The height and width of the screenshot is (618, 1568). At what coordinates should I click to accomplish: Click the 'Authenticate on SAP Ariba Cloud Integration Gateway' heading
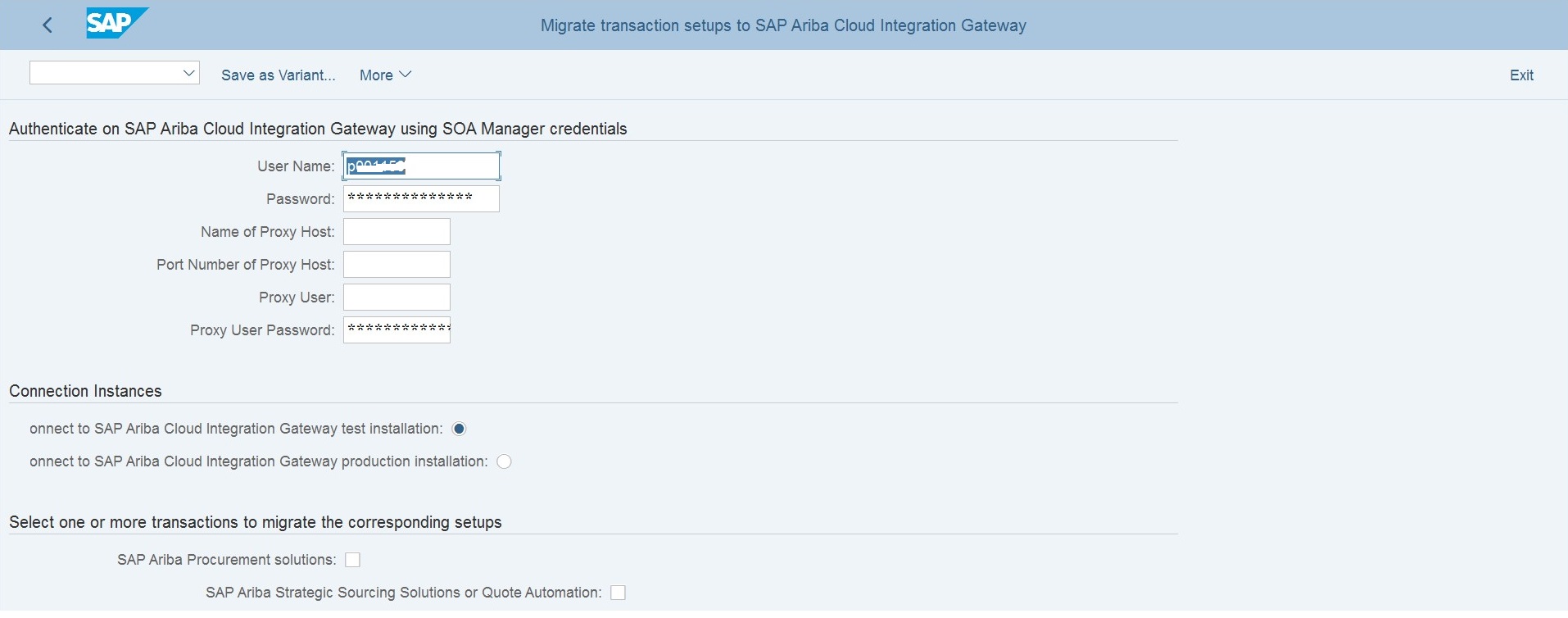click(318, 129)
